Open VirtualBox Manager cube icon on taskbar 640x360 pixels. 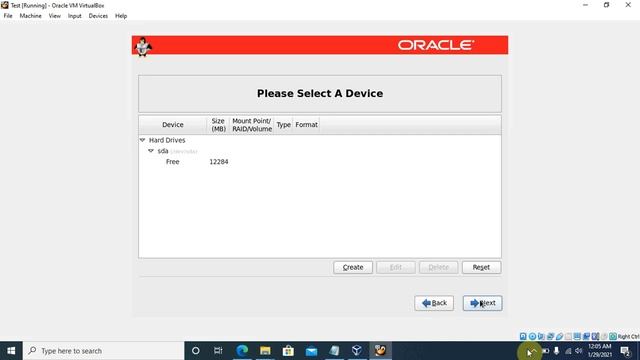357,351
